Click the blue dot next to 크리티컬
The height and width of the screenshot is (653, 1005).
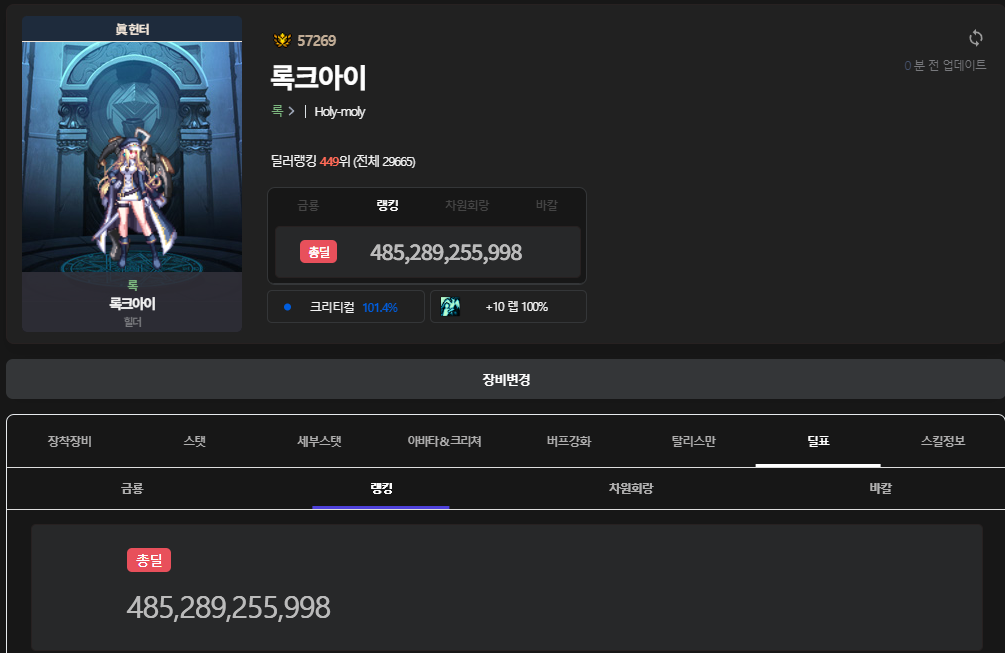point(287,307)
